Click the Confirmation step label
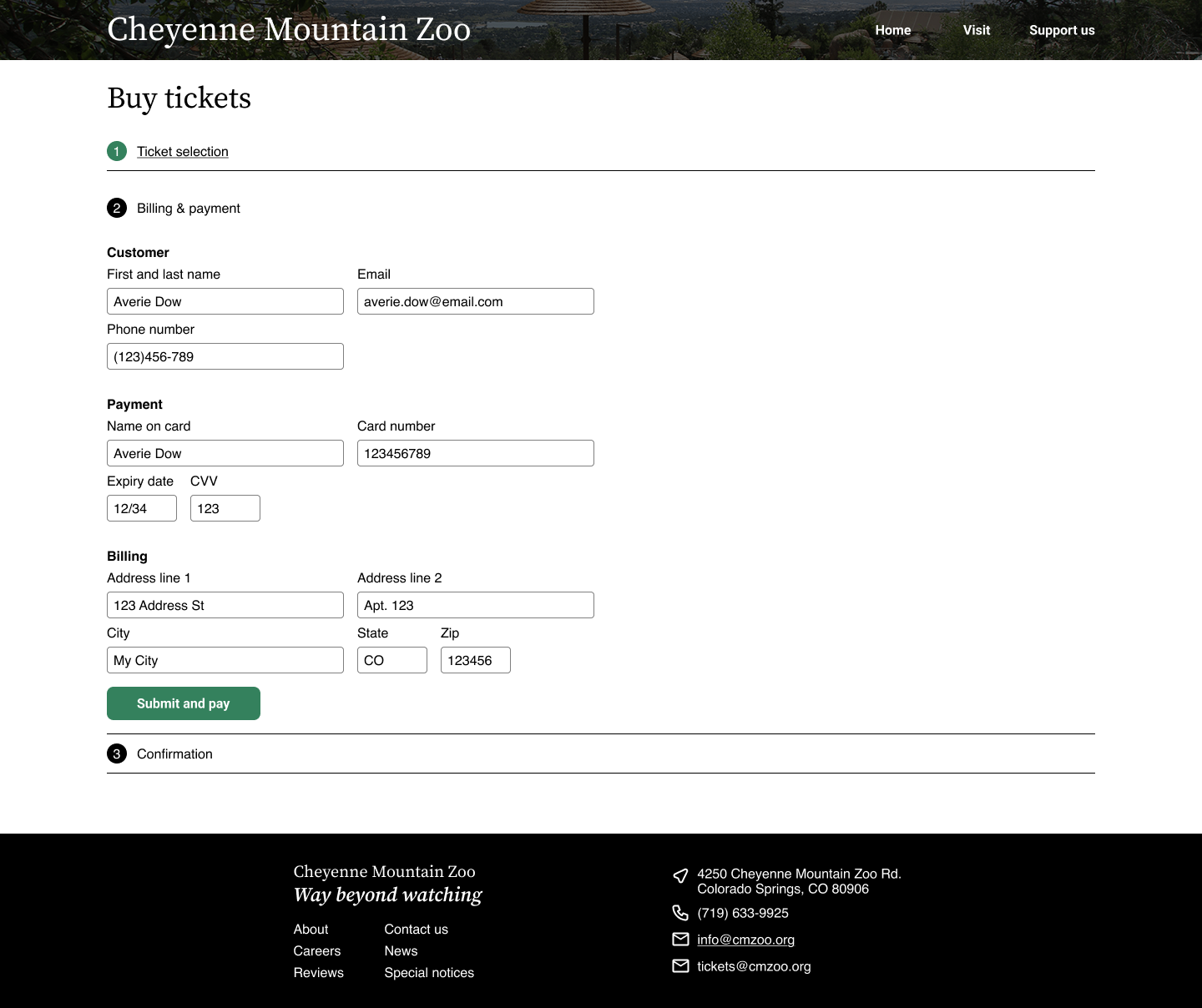 pos(174,753)
